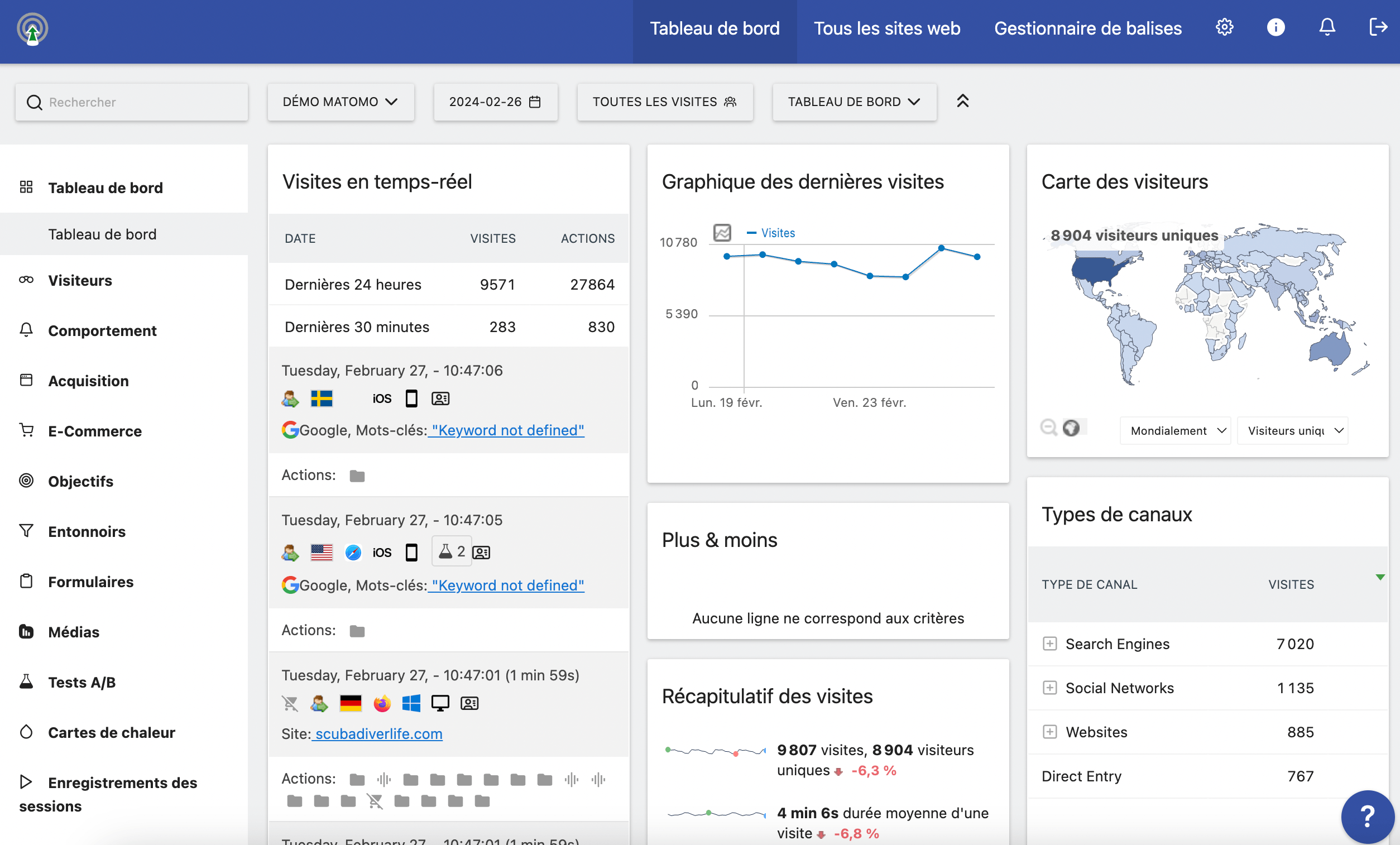Click the Rechercher search field
Screen dimensions: 1400x845
pos(132,102)
